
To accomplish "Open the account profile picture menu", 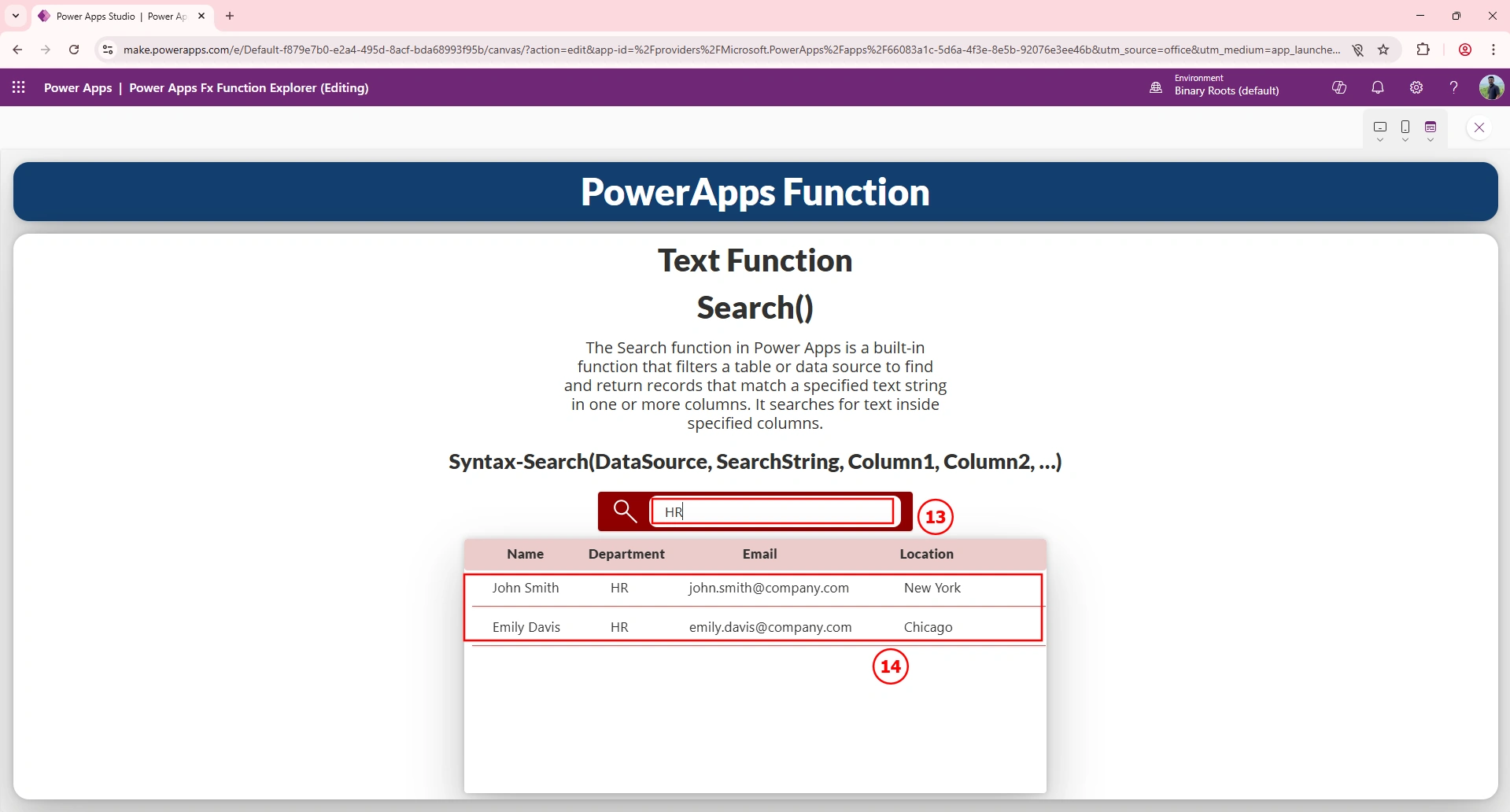I will point(1491,87).
